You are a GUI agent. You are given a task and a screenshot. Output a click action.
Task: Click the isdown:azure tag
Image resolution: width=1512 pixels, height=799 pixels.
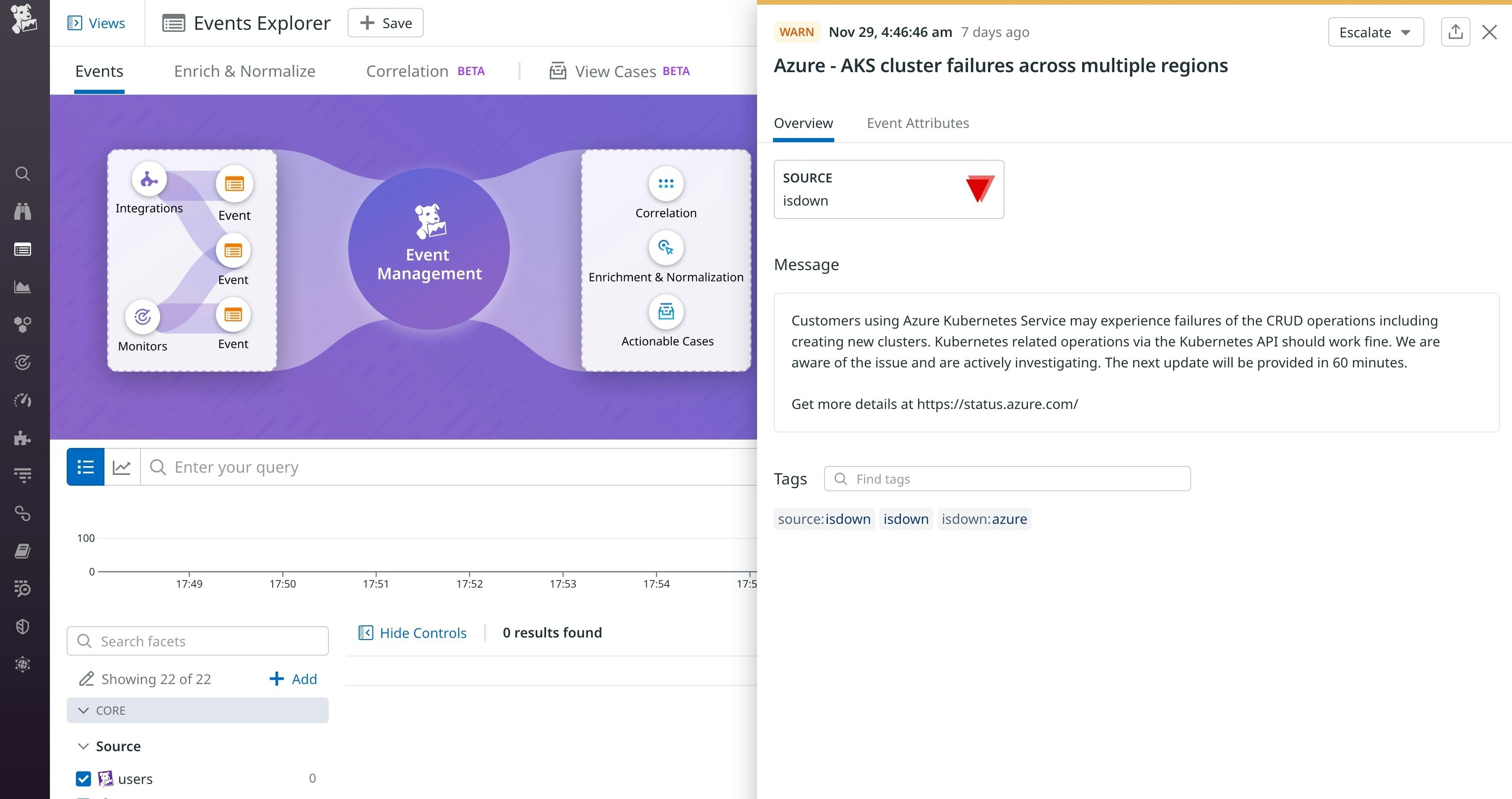pos(984,519)
